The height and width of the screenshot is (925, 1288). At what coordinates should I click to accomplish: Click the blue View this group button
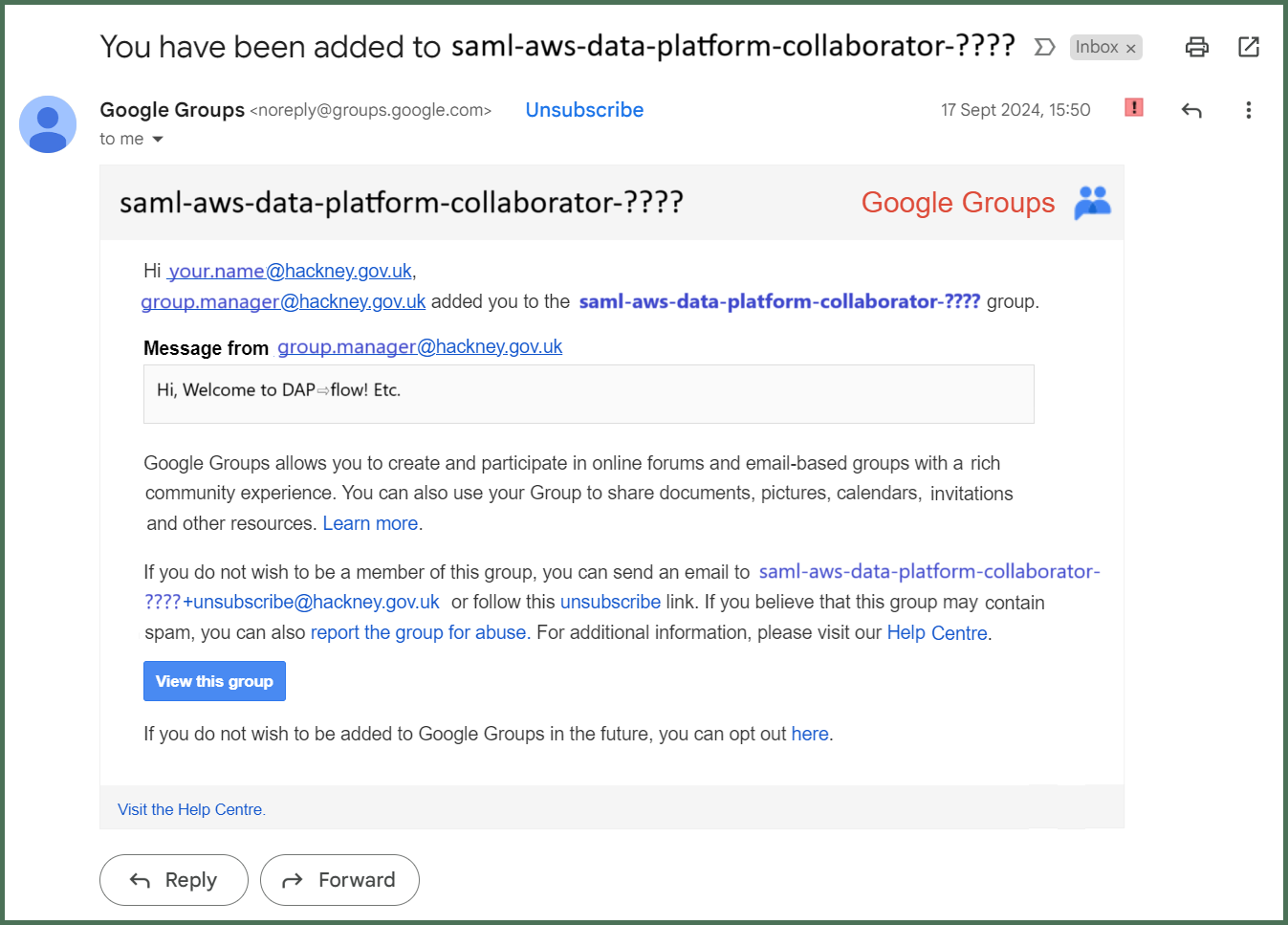[214, 681]
